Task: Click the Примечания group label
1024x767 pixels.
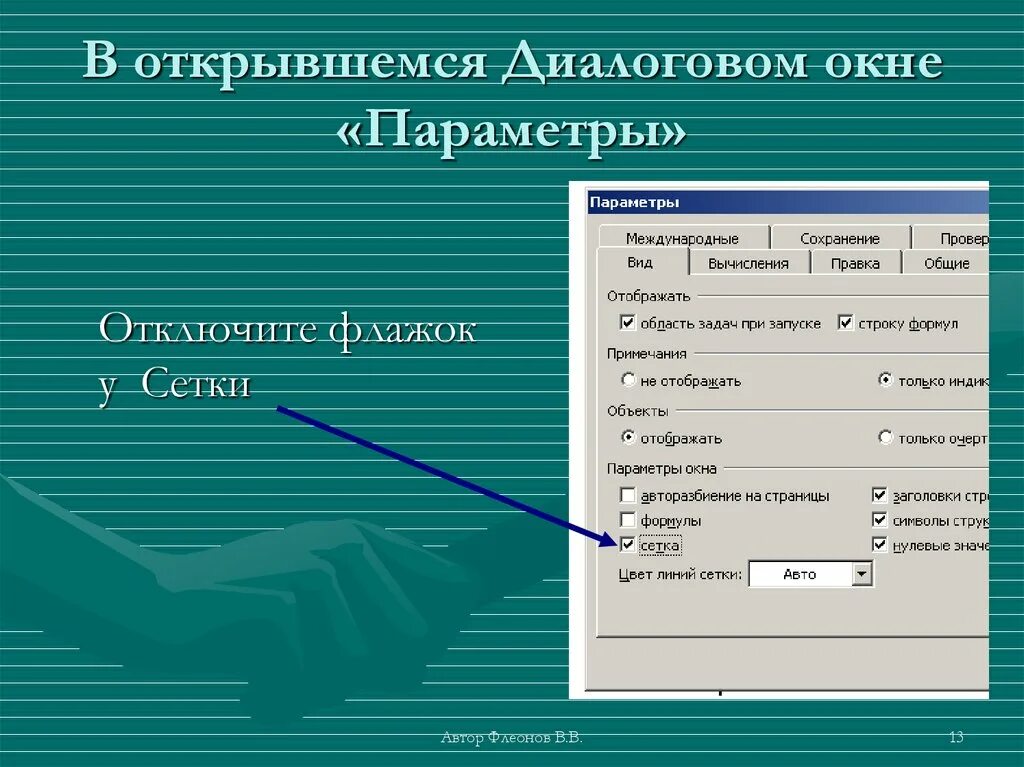Action: (647, 353)
